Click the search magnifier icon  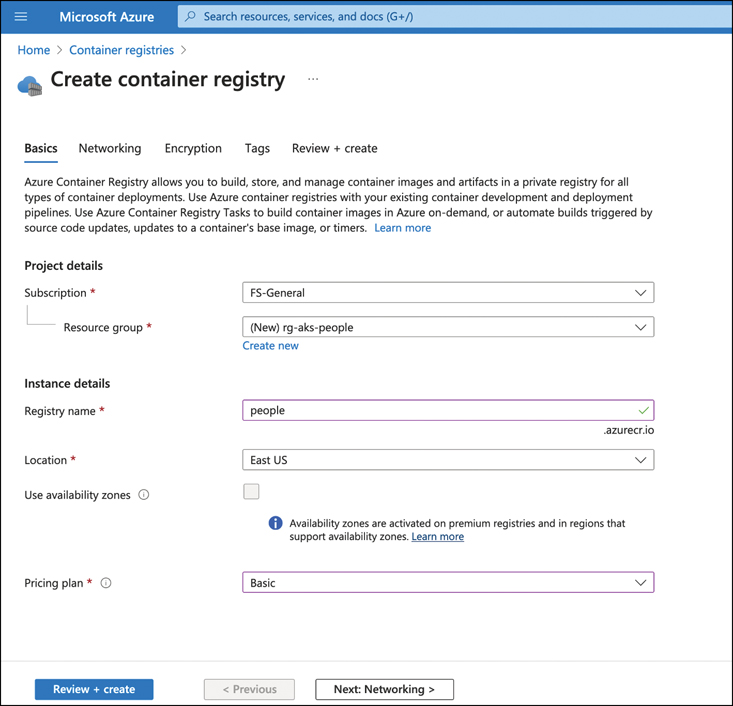[x=191, y=17]
